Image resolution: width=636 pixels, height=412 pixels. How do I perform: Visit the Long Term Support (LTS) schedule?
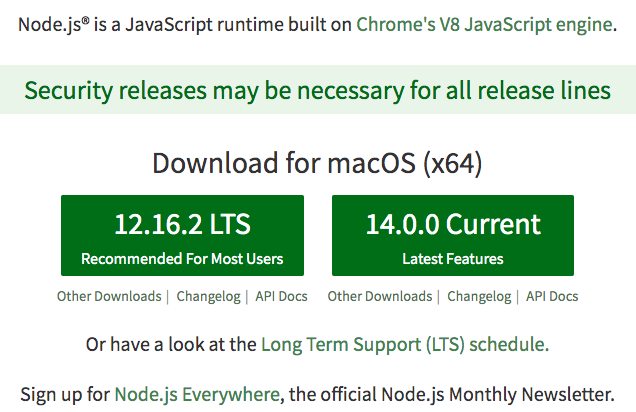pos(404,345)
